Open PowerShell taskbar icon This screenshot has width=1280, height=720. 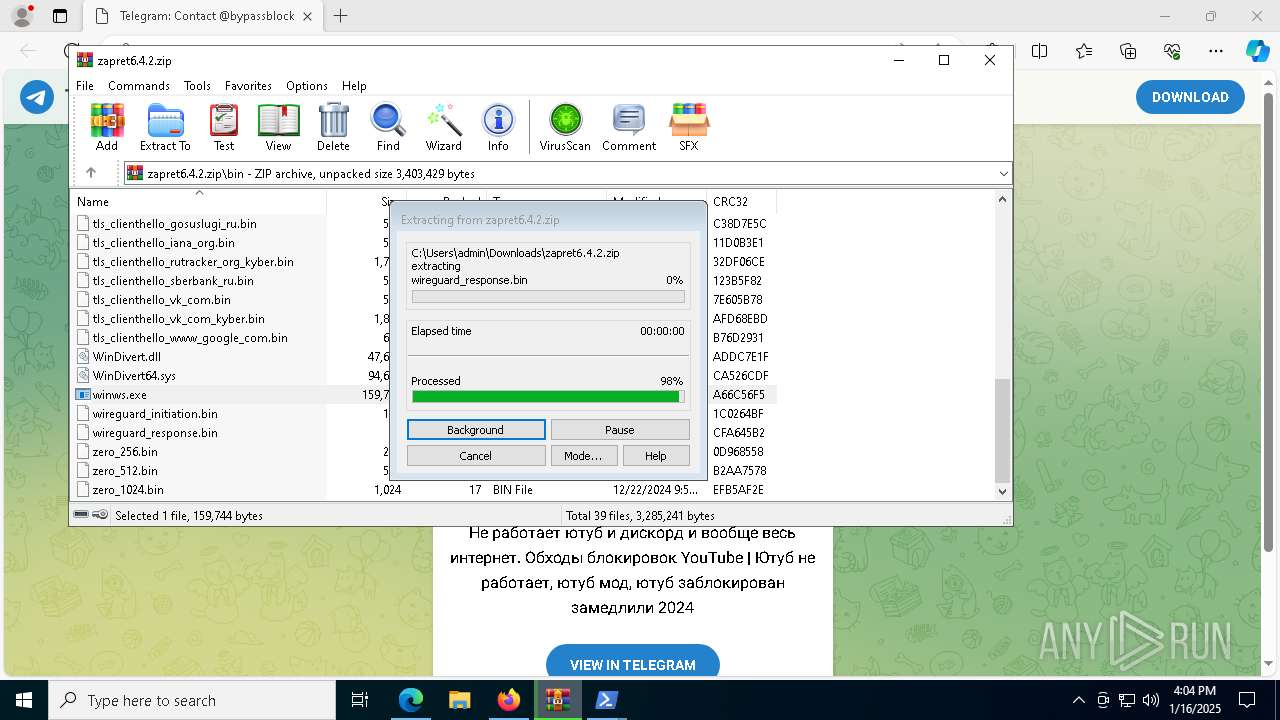pos(606,700)
